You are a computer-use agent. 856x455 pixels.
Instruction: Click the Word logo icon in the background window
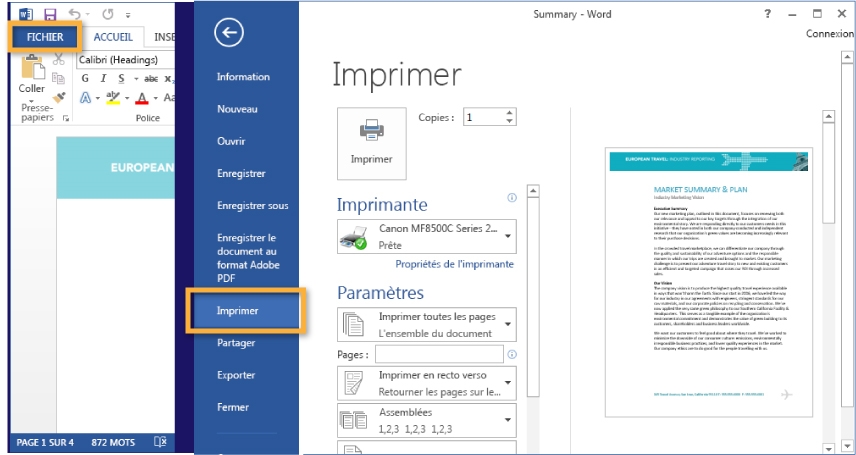click(x=26, y=14)
